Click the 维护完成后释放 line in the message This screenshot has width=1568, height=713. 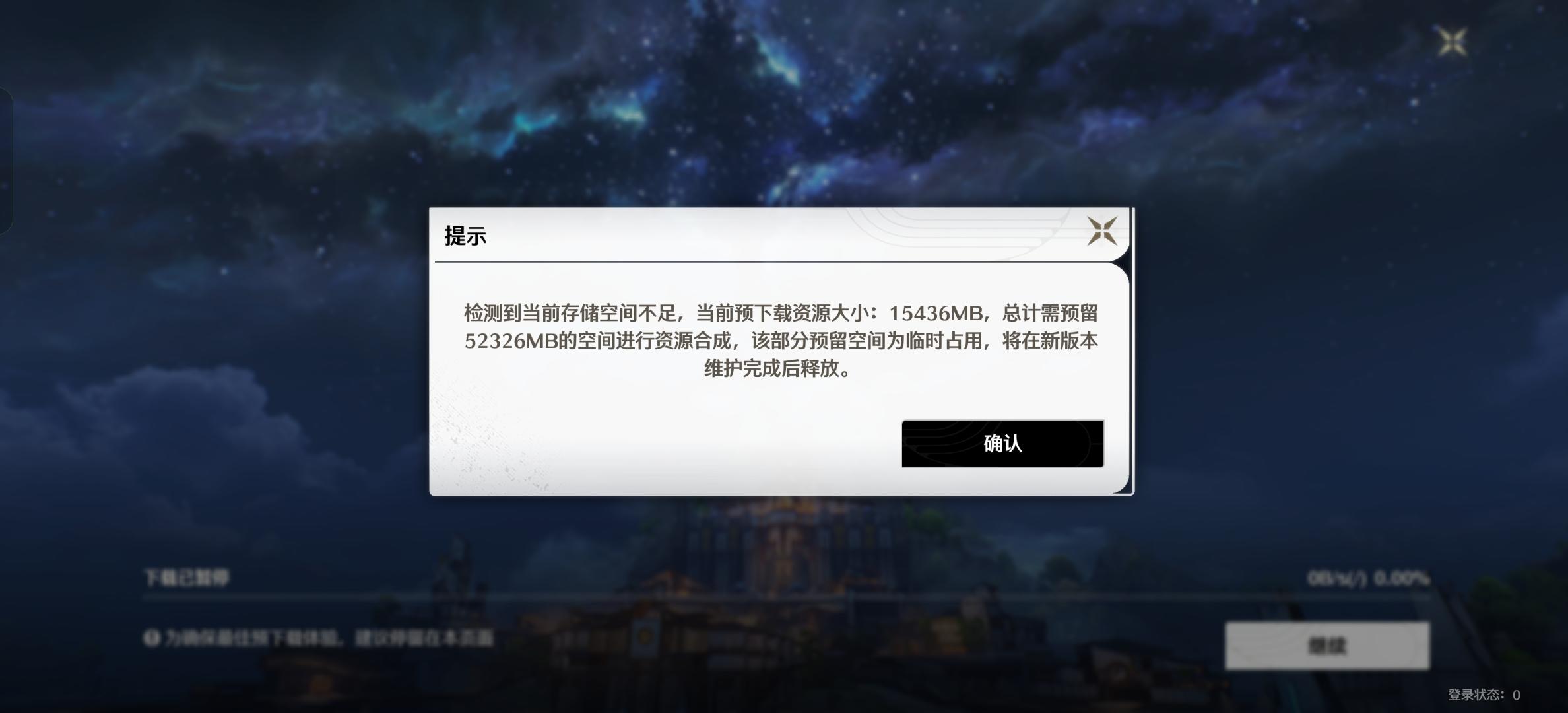click(771, 368)
